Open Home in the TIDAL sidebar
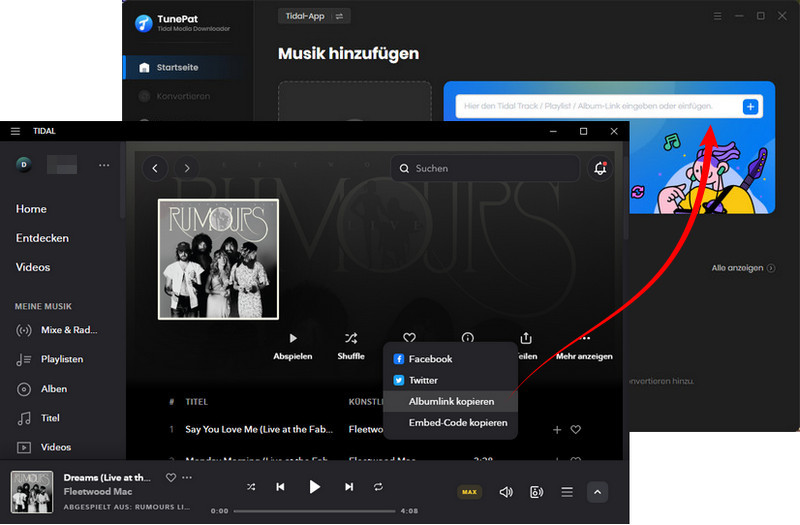 (31, 209)
